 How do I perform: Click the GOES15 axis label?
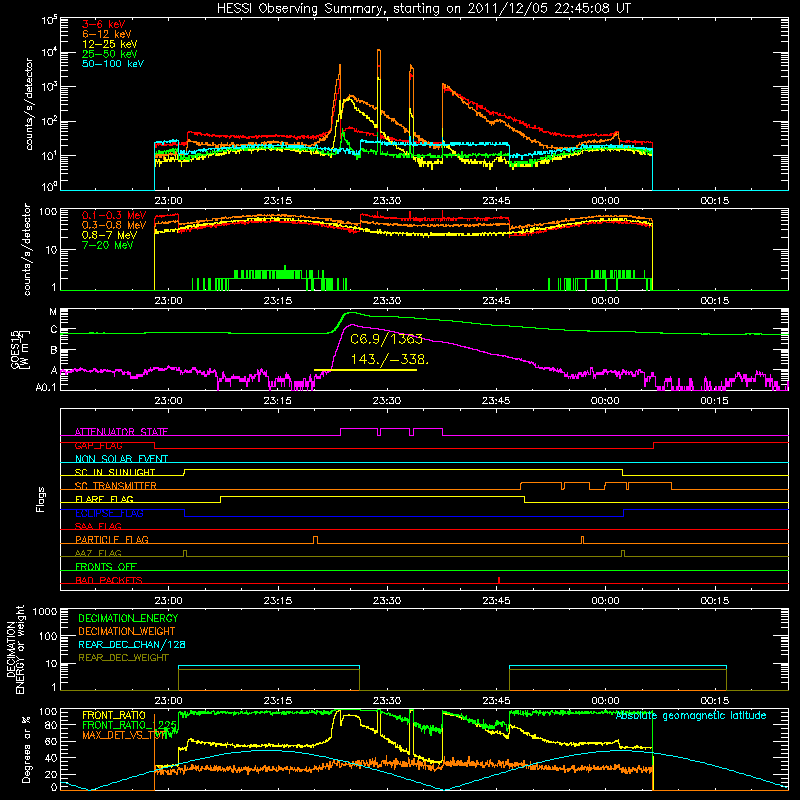(x=19, y=349)
